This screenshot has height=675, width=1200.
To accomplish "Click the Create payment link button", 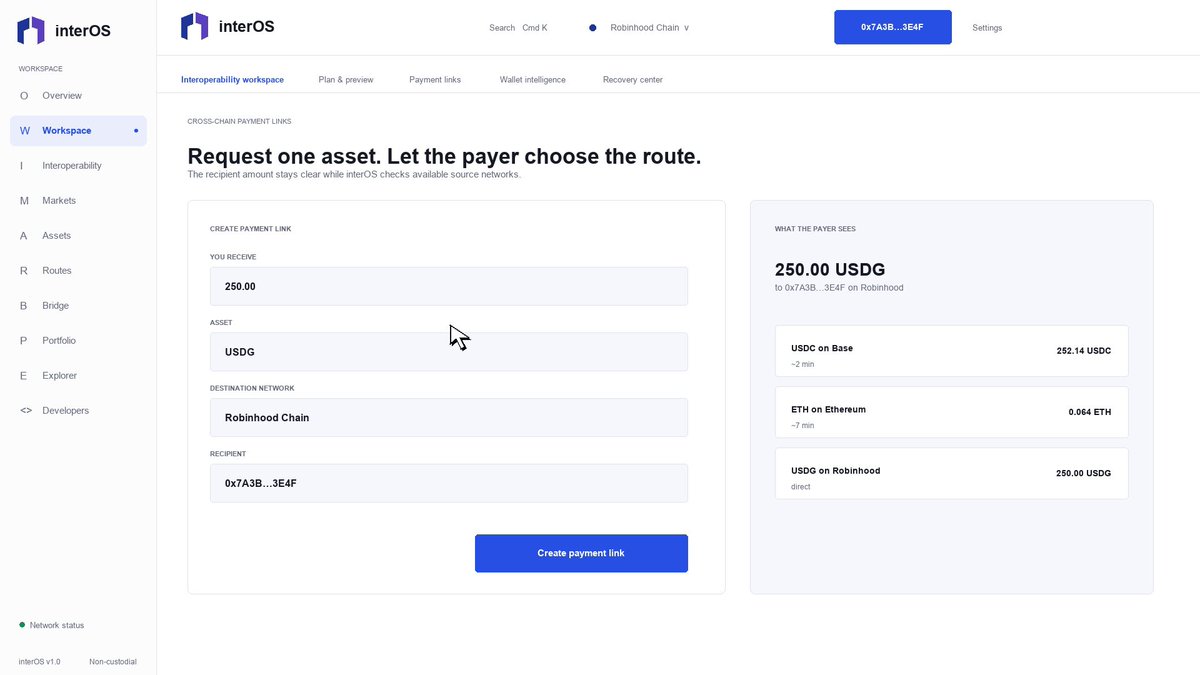I will 581,554.
